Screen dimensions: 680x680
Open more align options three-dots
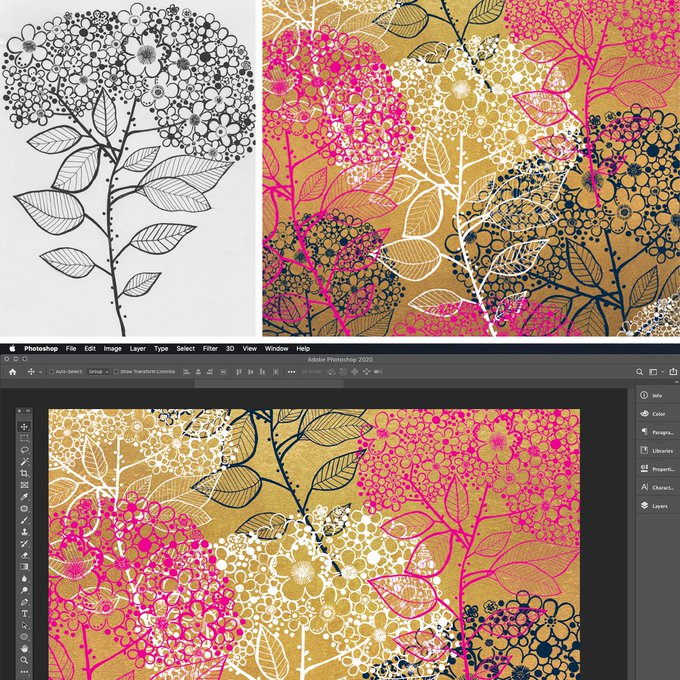291,372
